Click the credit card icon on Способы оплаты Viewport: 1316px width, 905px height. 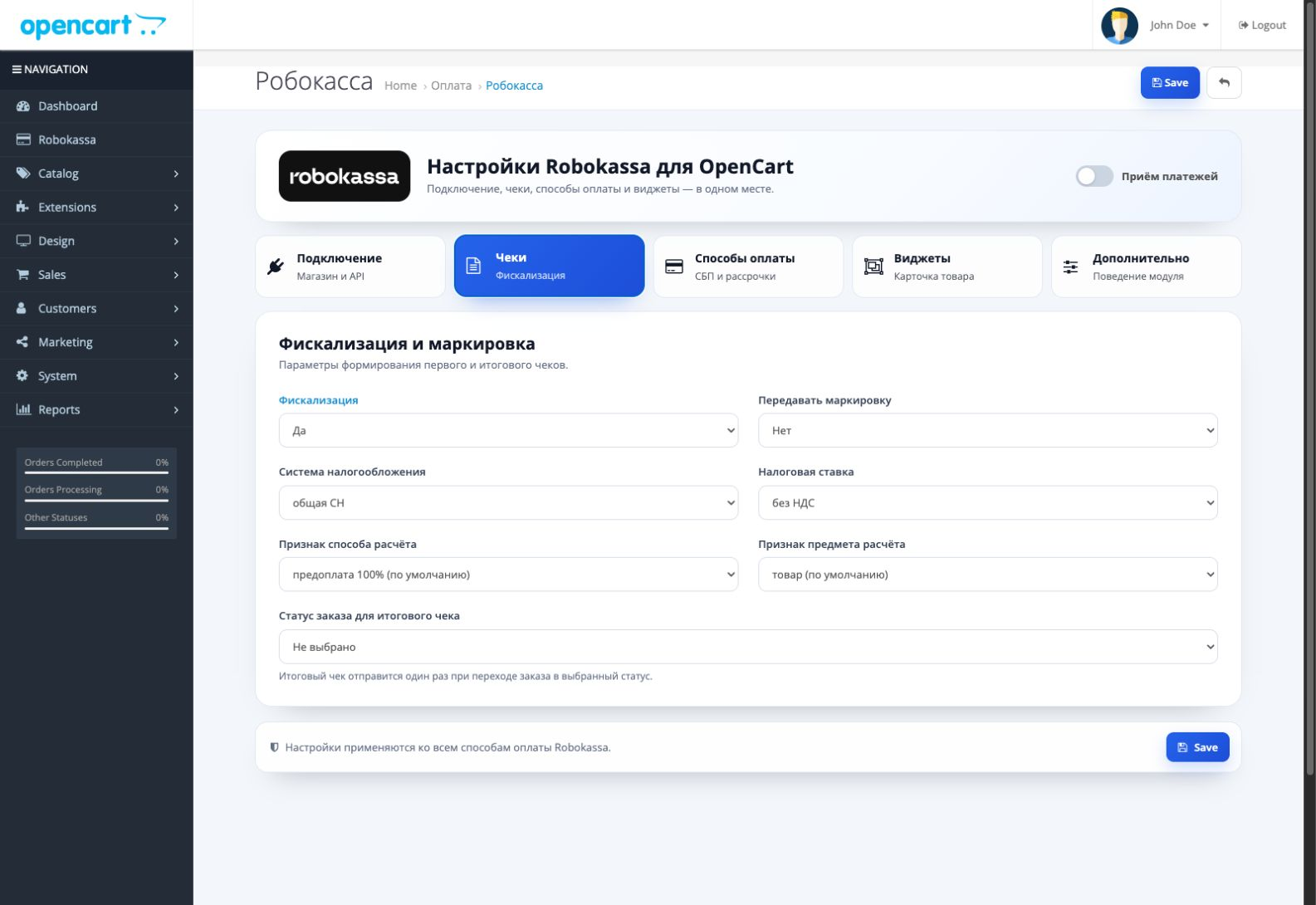tap(674, 267)
